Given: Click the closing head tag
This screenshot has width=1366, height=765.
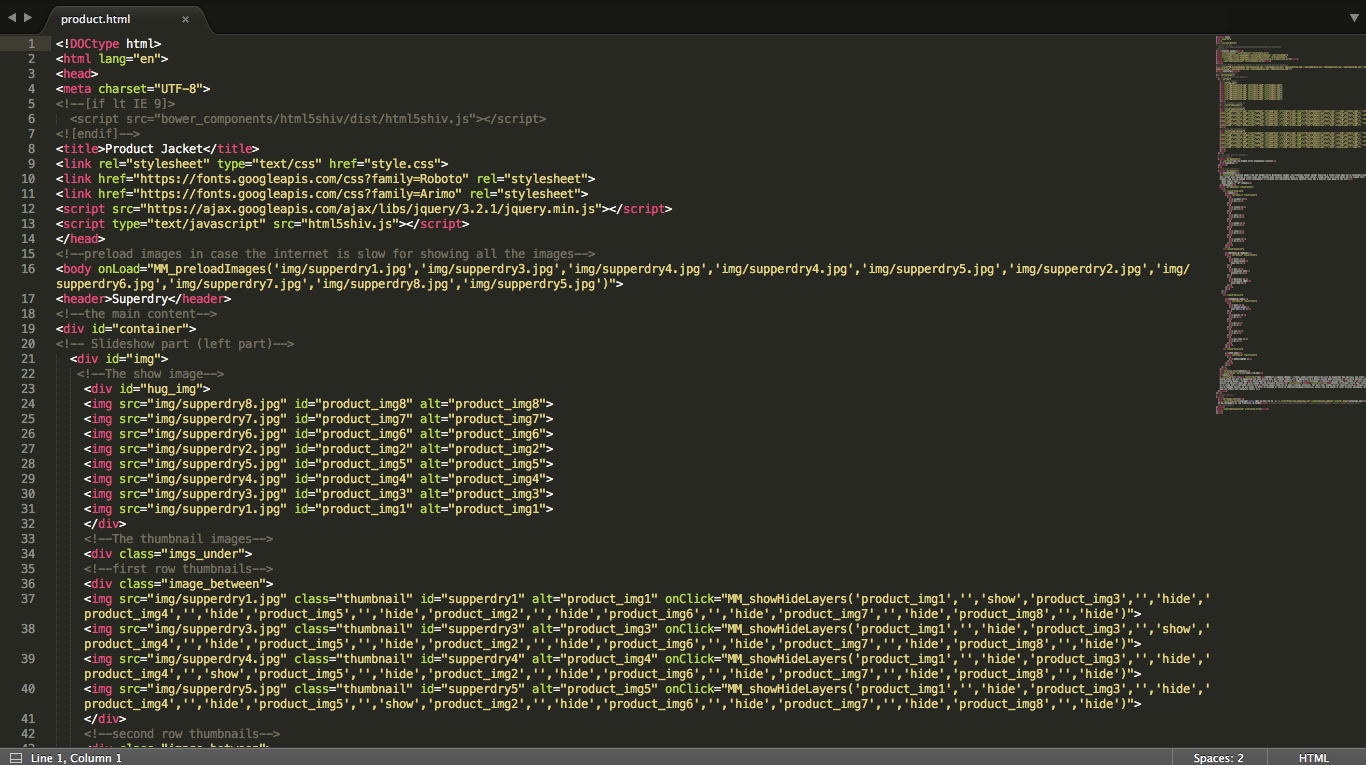Looking at the screenshot, I should point(80,239).
